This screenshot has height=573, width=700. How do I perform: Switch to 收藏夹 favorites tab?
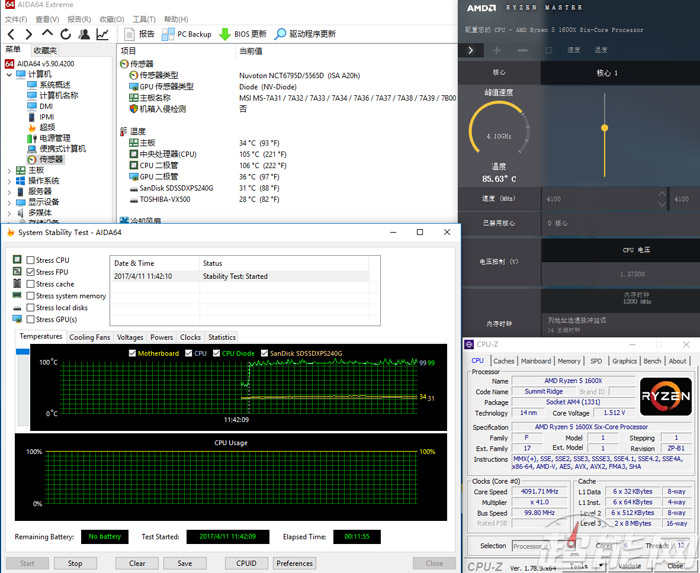(x=45, y=50)
